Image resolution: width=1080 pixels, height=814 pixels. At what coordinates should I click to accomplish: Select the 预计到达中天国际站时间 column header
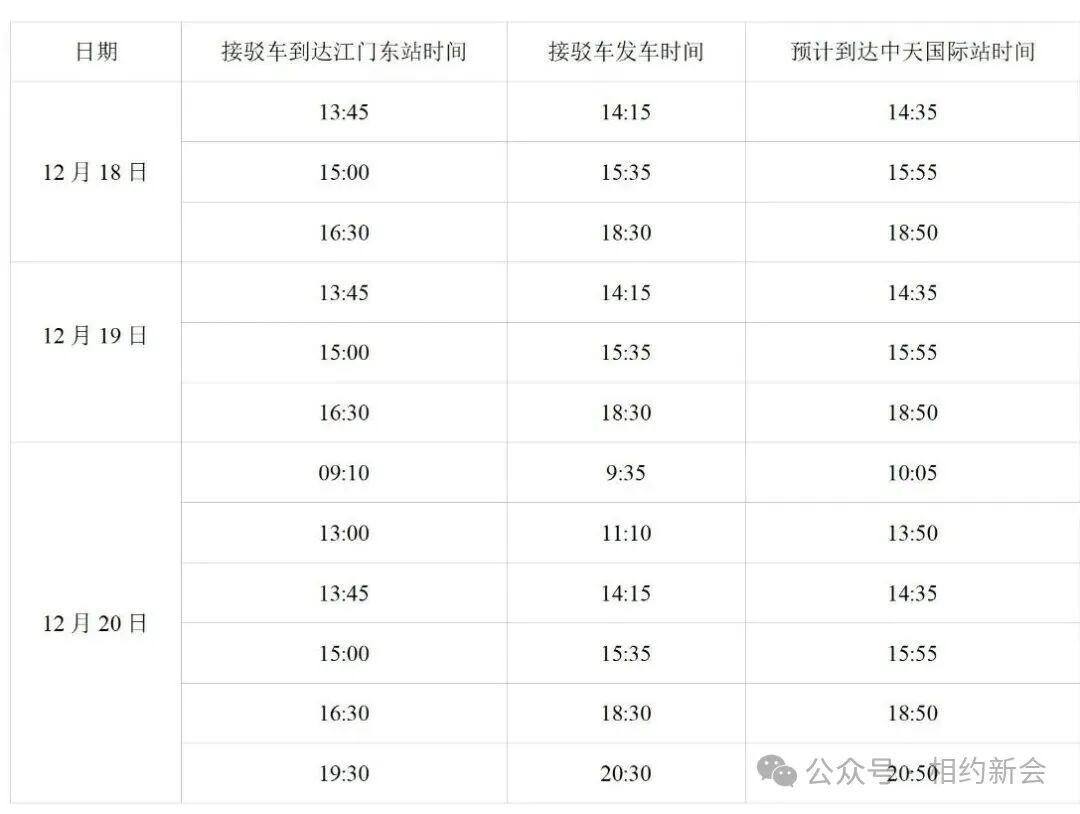click(x=912, y=52)
